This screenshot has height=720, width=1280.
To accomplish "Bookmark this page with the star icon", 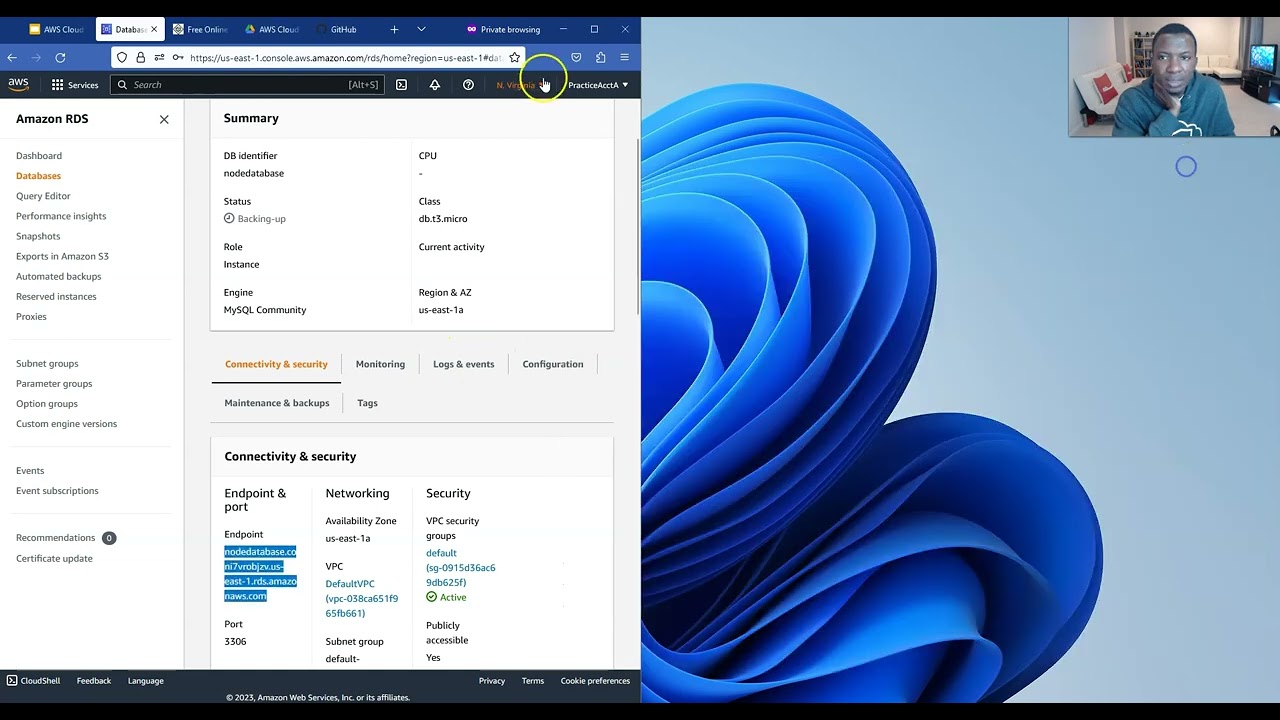I will click(515, 58).
